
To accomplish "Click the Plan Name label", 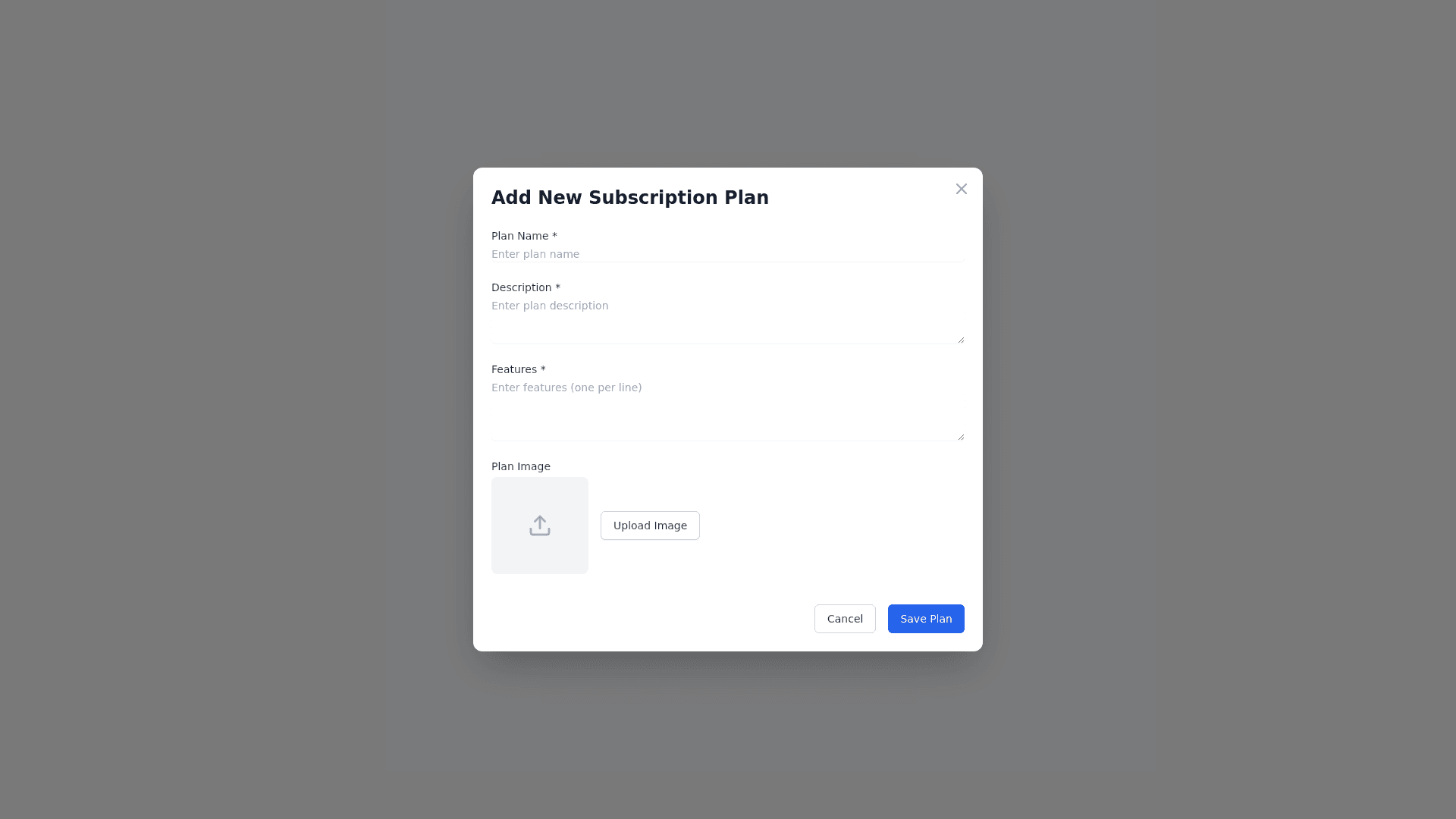I will point(519,236).
